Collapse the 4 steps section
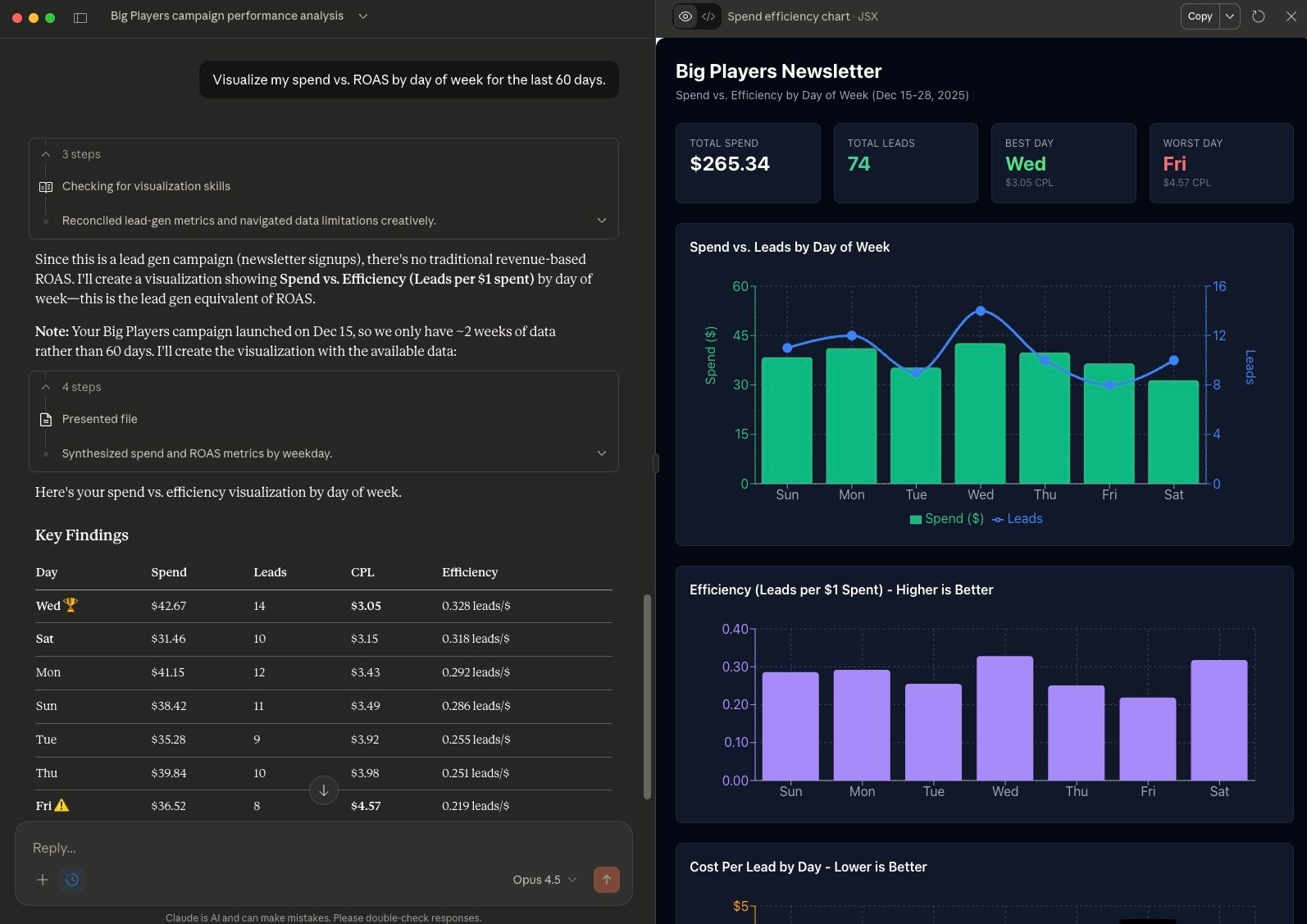 pos(46,387)
